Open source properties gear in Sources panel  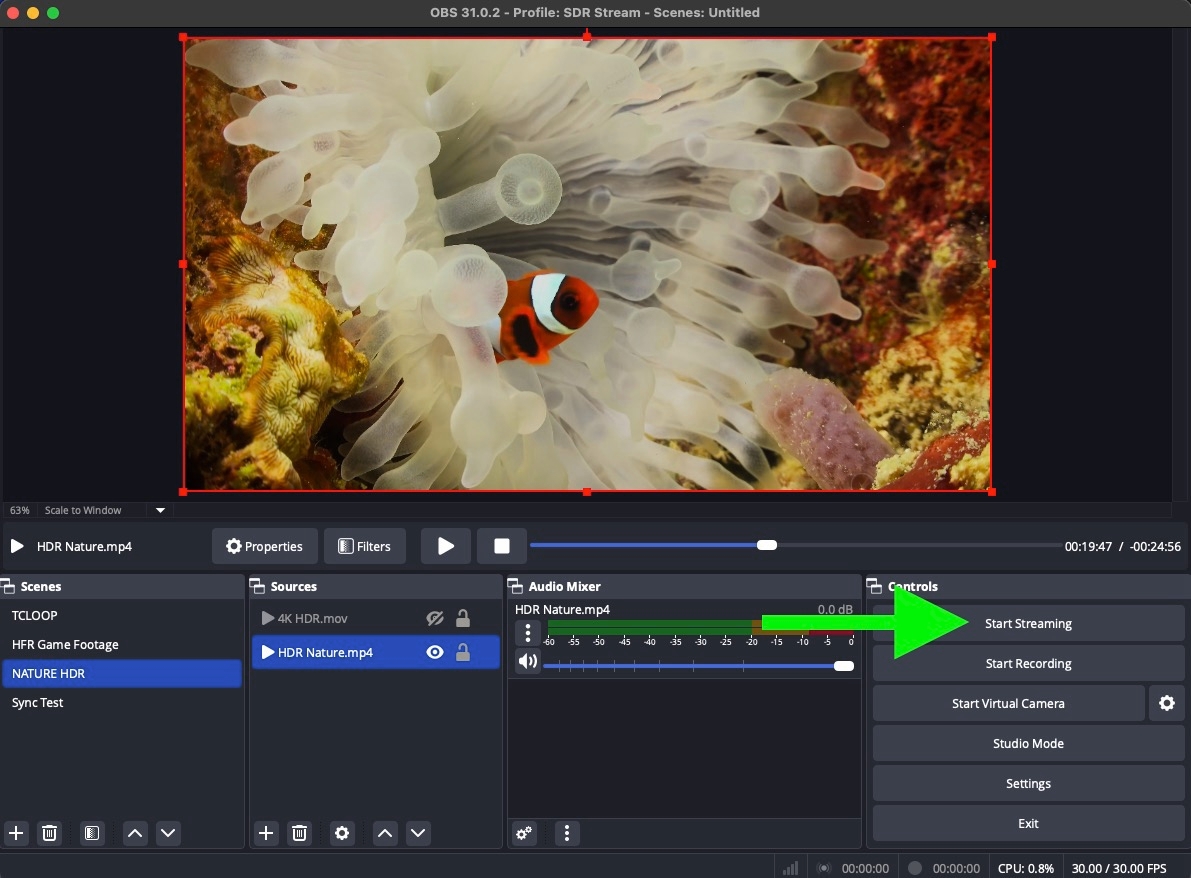pos(342,833)
